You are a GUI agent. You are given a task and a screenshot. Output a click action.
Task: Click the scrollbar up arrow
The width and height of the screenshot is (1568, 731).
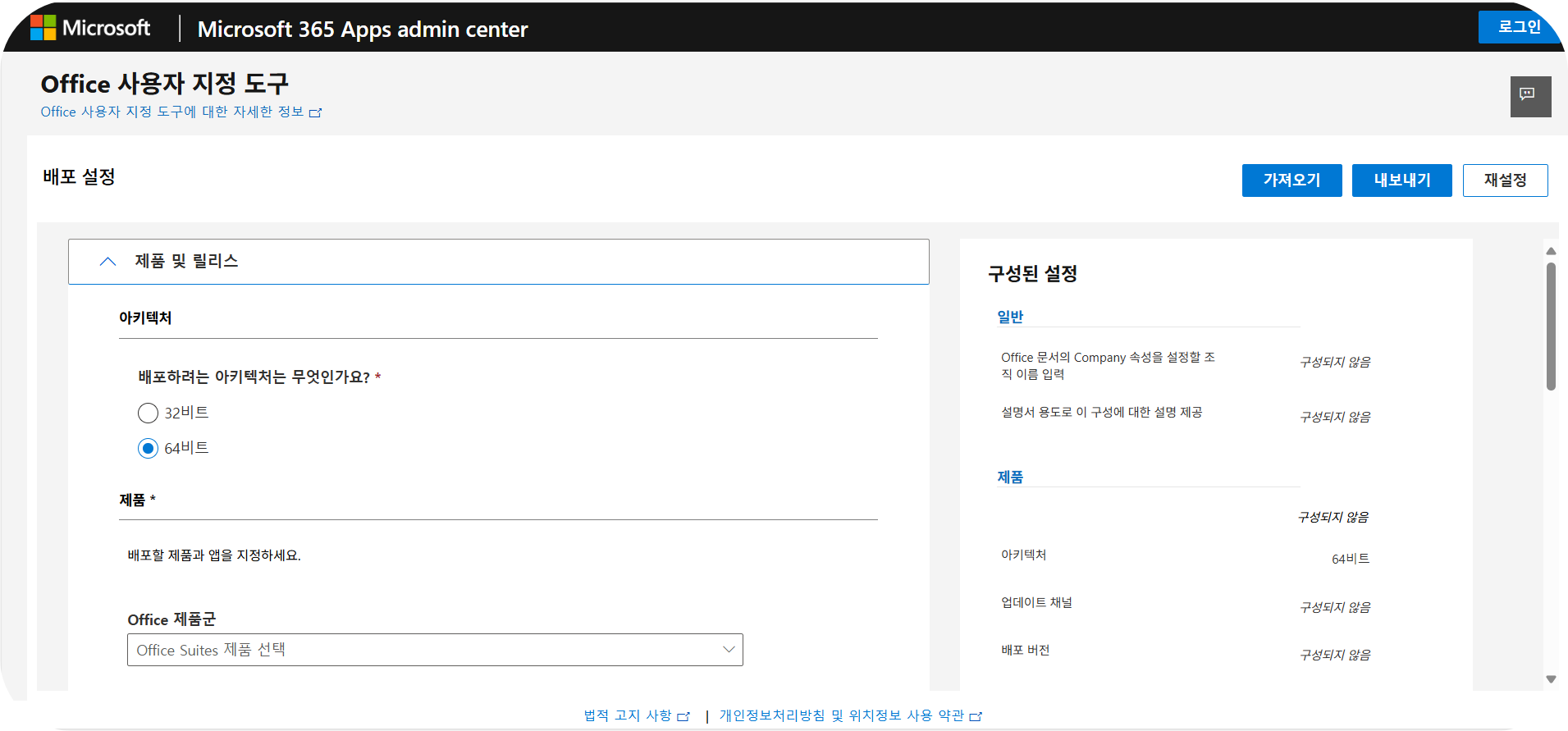pyautogui.click(x=1551, y=251)
